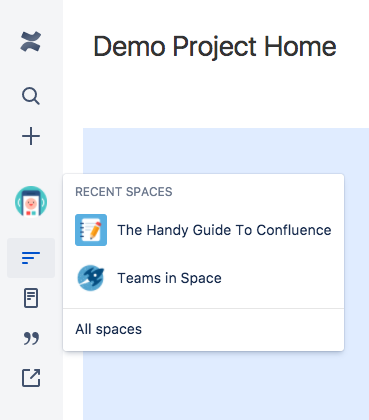369x420 pixels.
Task: Select The Handy Guide To Confluence space
Action: (x=203, y=230)
